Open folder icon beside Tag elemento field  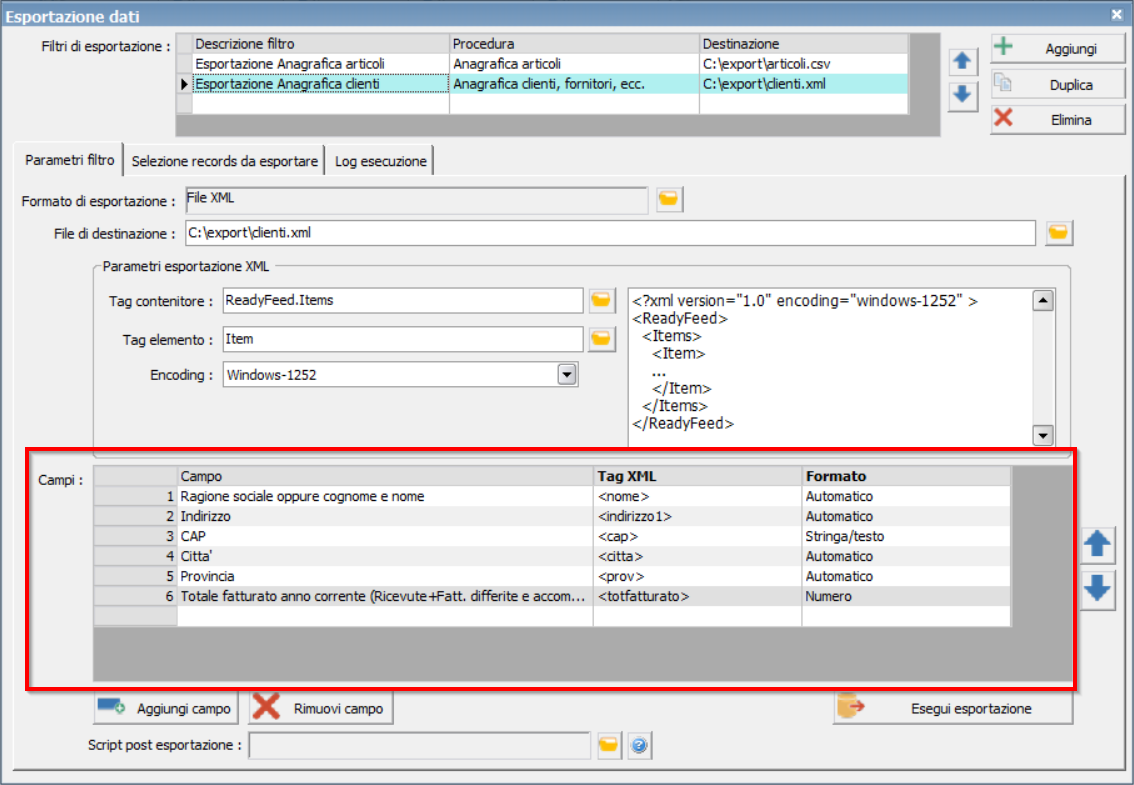pyautogui.click(x=601, y=339)
